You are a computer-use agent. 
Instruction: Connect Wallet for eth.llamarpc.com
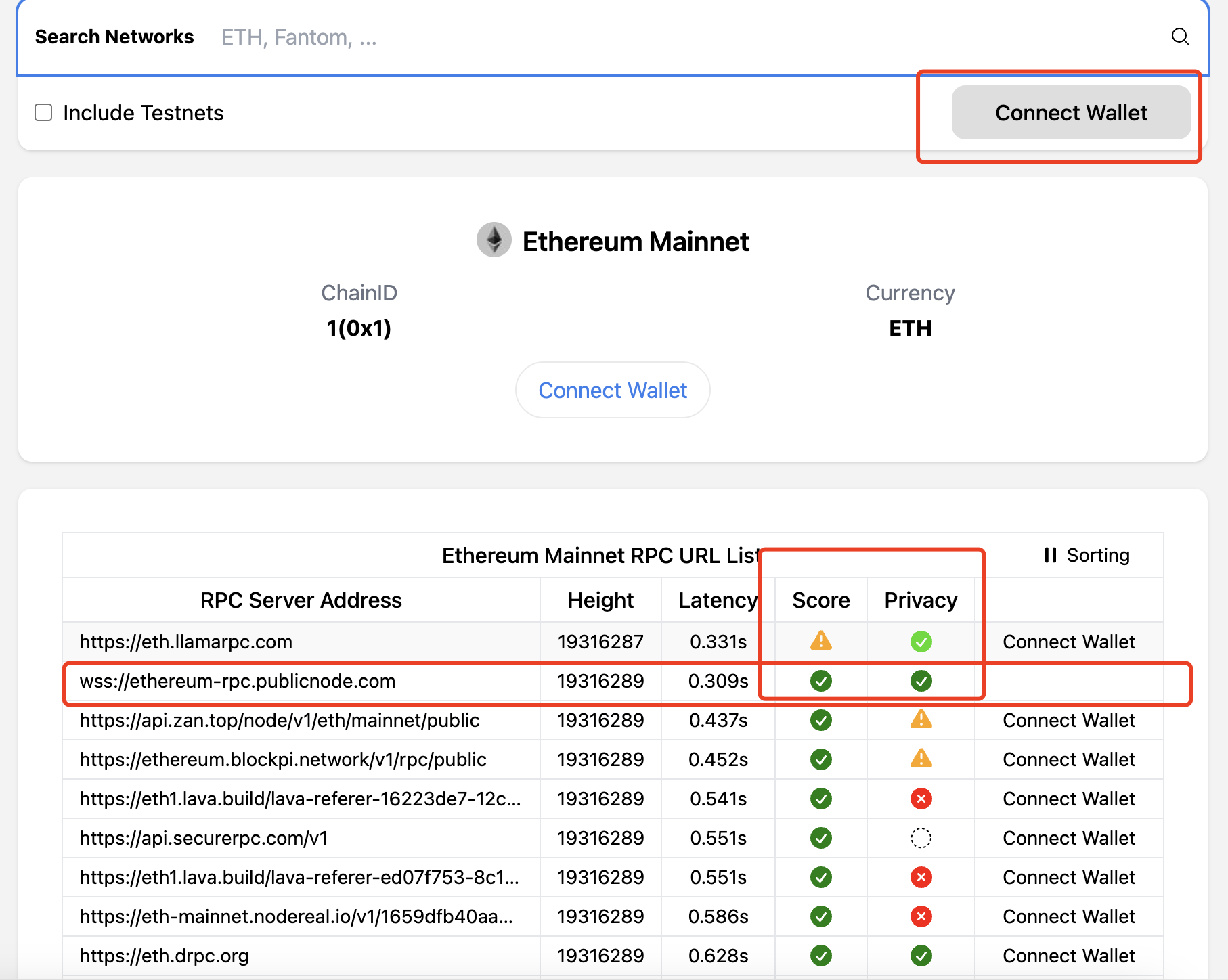[1069, 642]
